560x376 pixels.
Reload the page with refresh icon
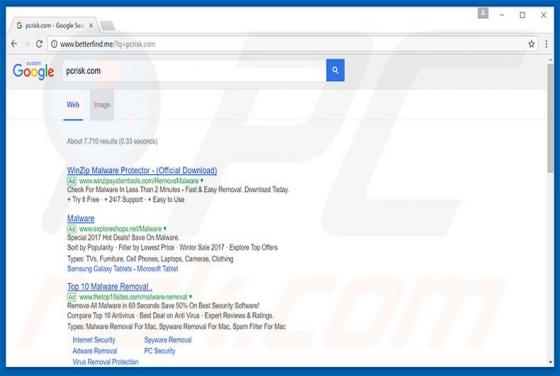point(39,44)
